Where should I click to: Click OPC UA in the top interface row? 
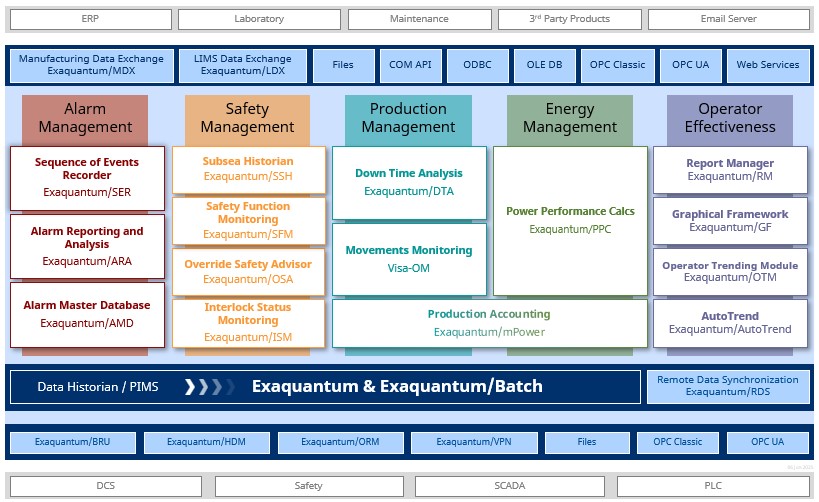point(691,65)
